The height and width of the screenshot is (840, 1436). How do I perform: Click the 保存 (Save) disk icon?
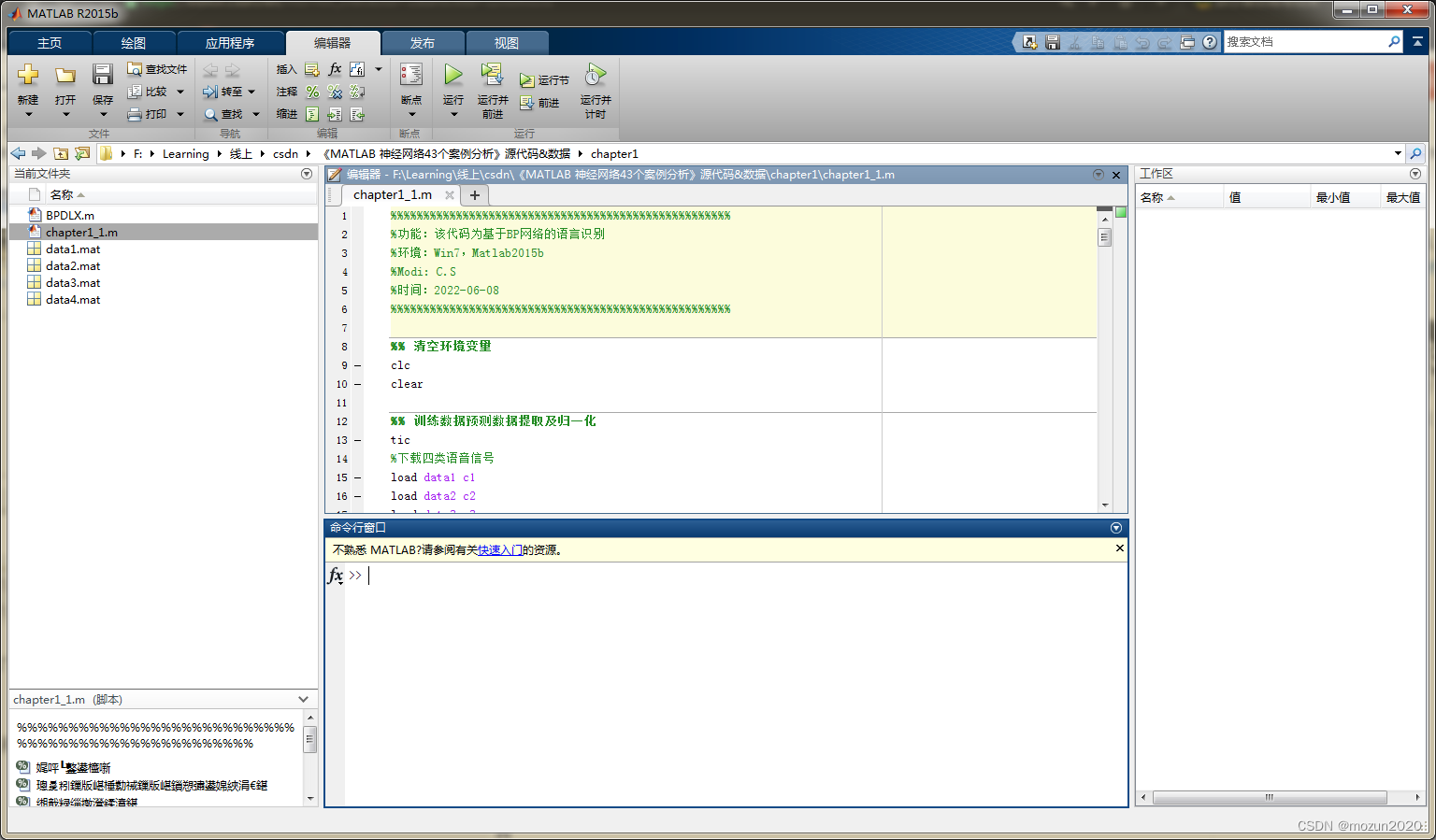[x=103, y=75]
